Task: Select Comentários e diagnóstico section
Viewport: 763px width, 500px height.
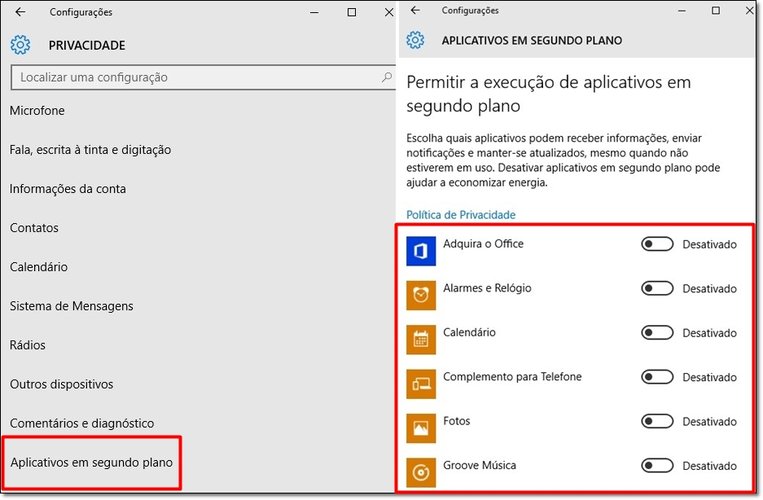Action: (82, 423)
